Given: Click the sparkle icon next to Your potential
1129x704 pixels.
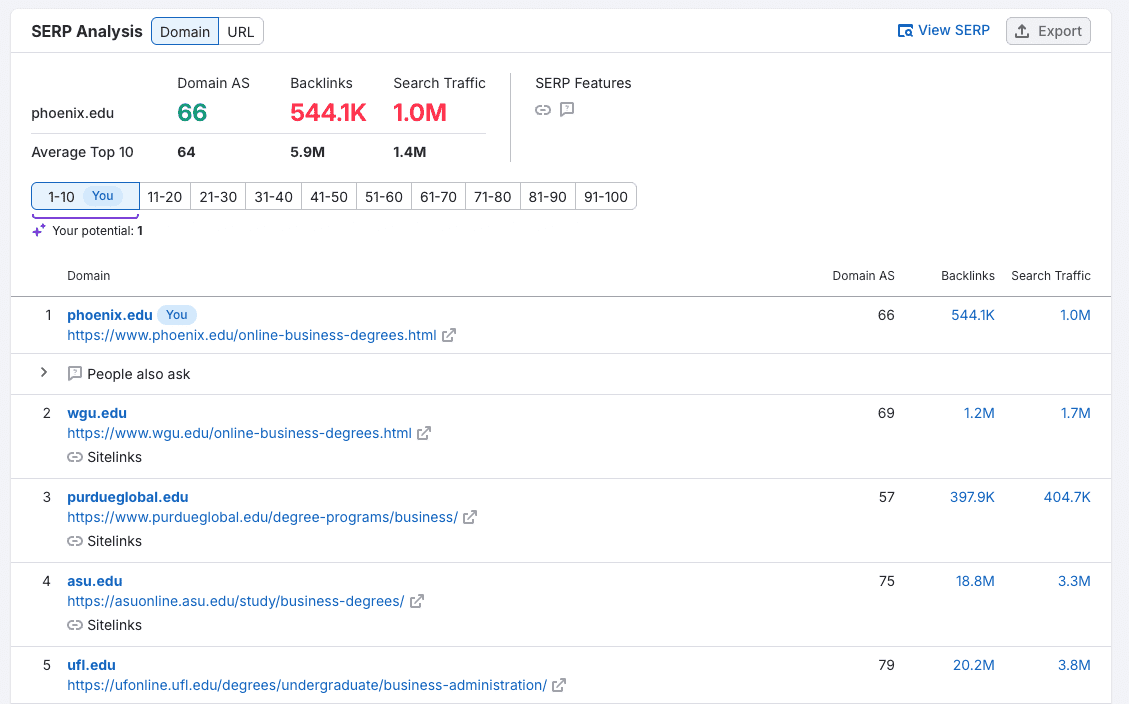Looking at the screenshot, I should click(x=38, y=229).
